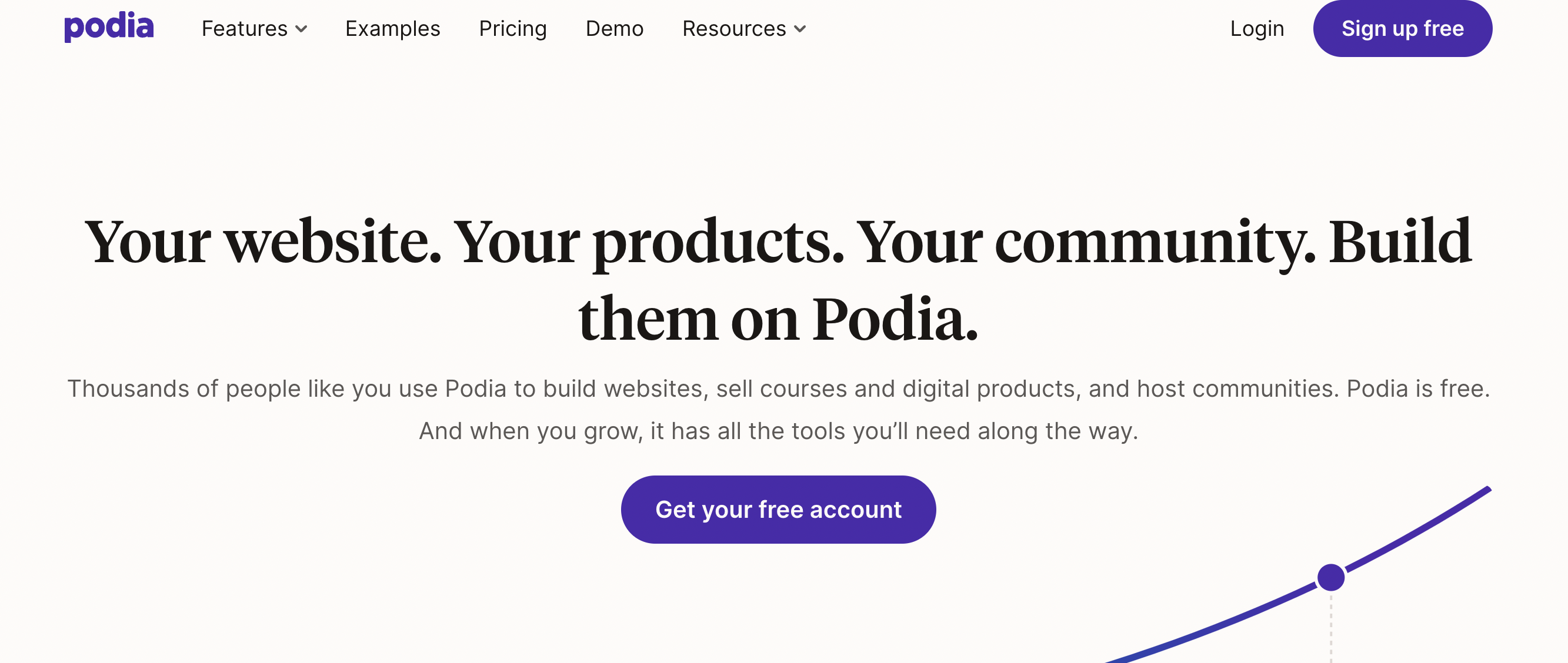Expand the chevron beside Resources
Viewport: 1568px width, 663px height.
click(800, 29)
